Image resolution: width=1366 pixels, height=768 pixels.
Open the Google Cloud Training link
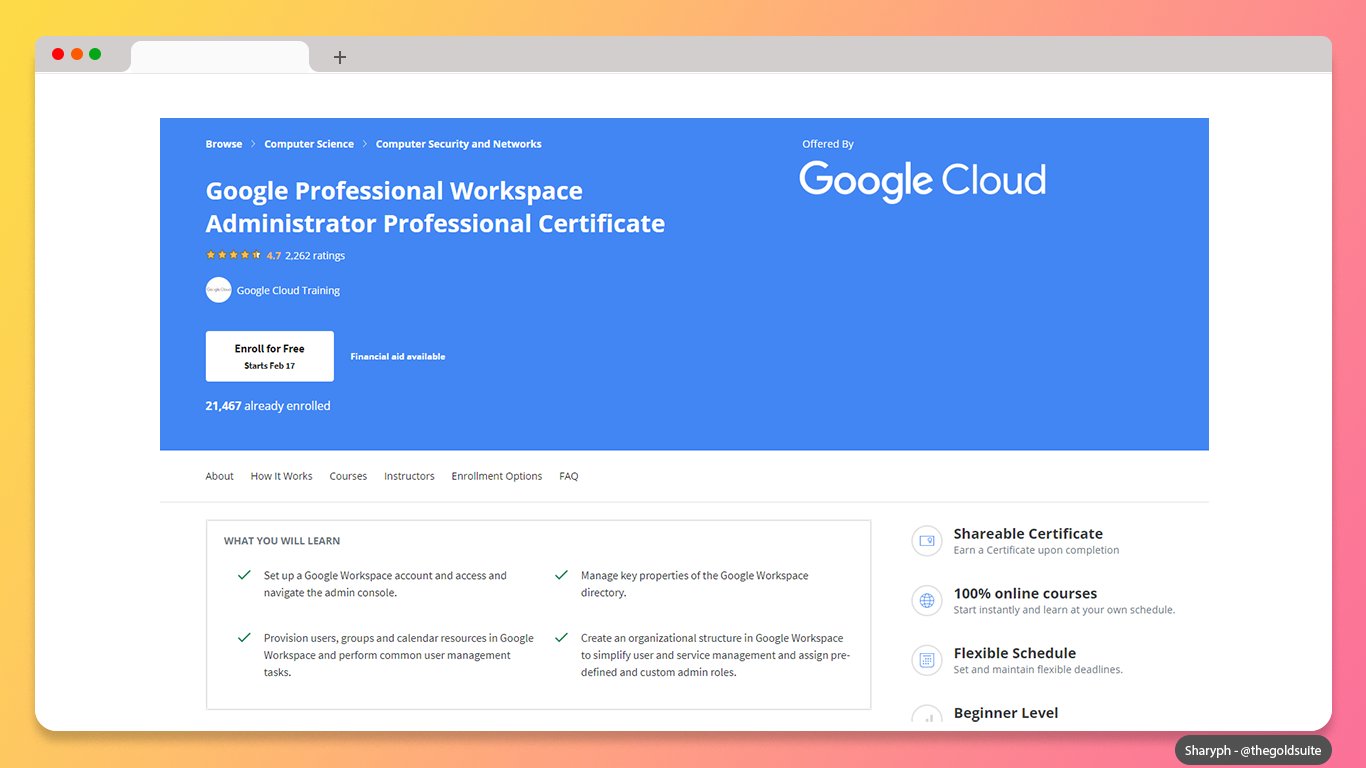[288, 290]
